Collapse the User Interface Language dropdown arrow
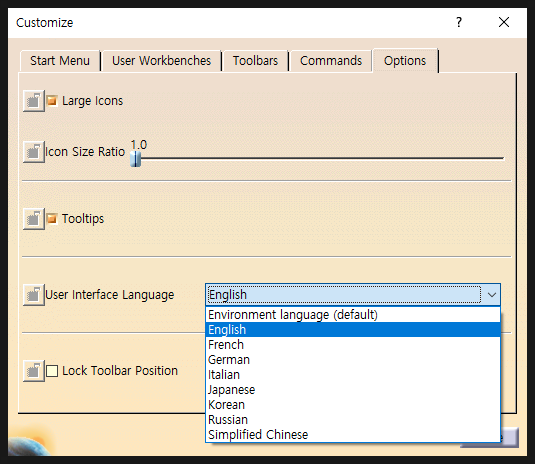Screen dimensions: 535x464 click(x=492, y=295)
